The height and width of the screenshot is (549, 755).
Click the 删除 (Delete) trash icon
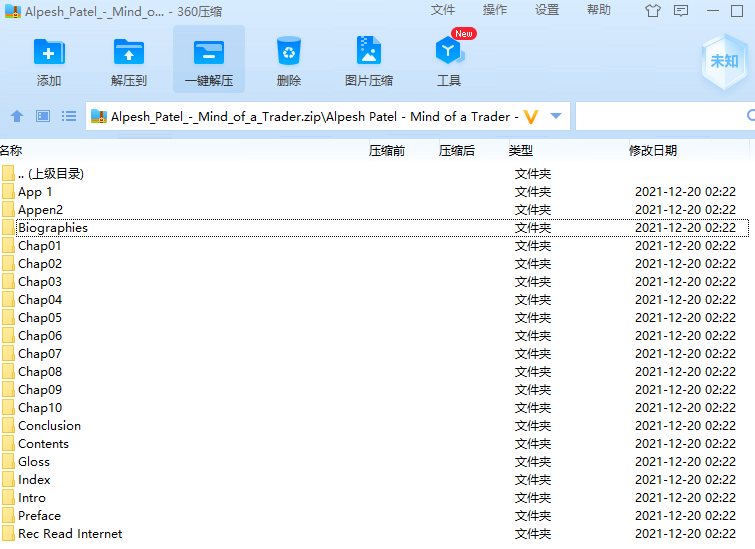[x=288, y=51]
